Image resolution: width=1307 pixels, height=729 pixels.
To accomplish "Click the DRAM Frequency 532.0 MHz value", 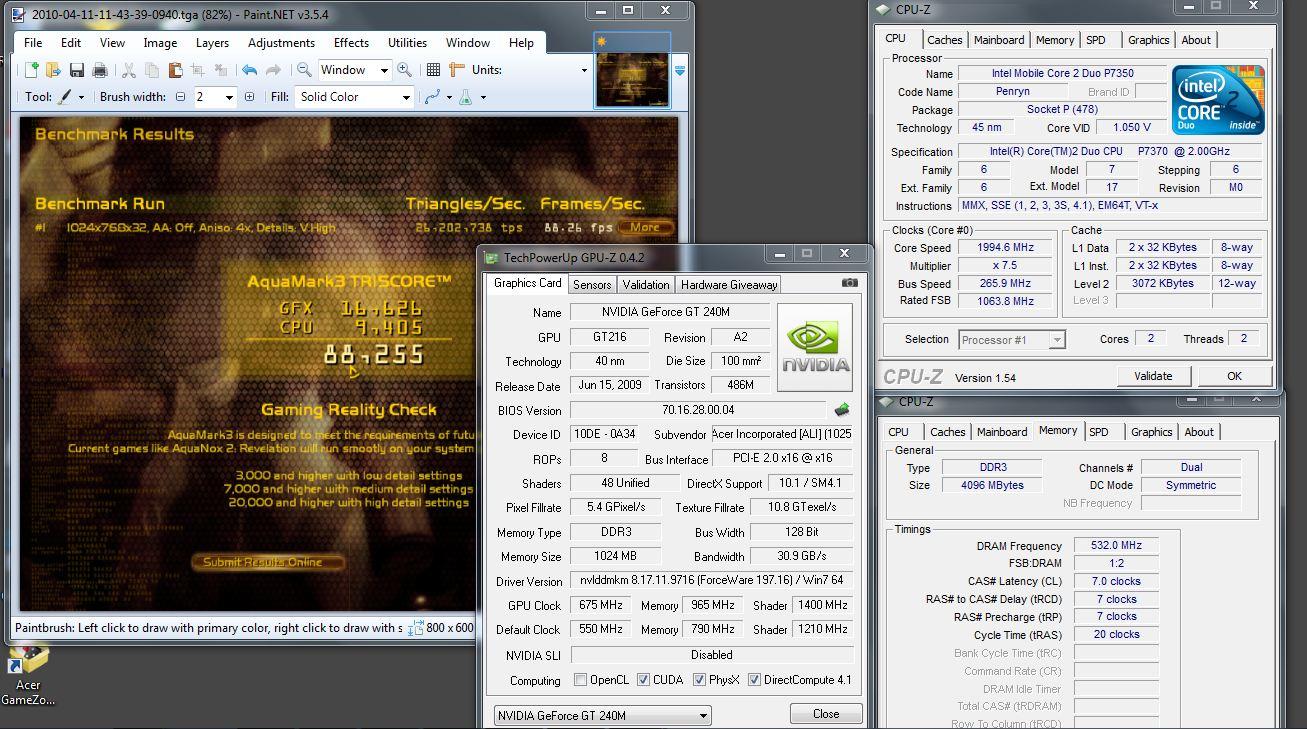I will (x=1116, y=546).
